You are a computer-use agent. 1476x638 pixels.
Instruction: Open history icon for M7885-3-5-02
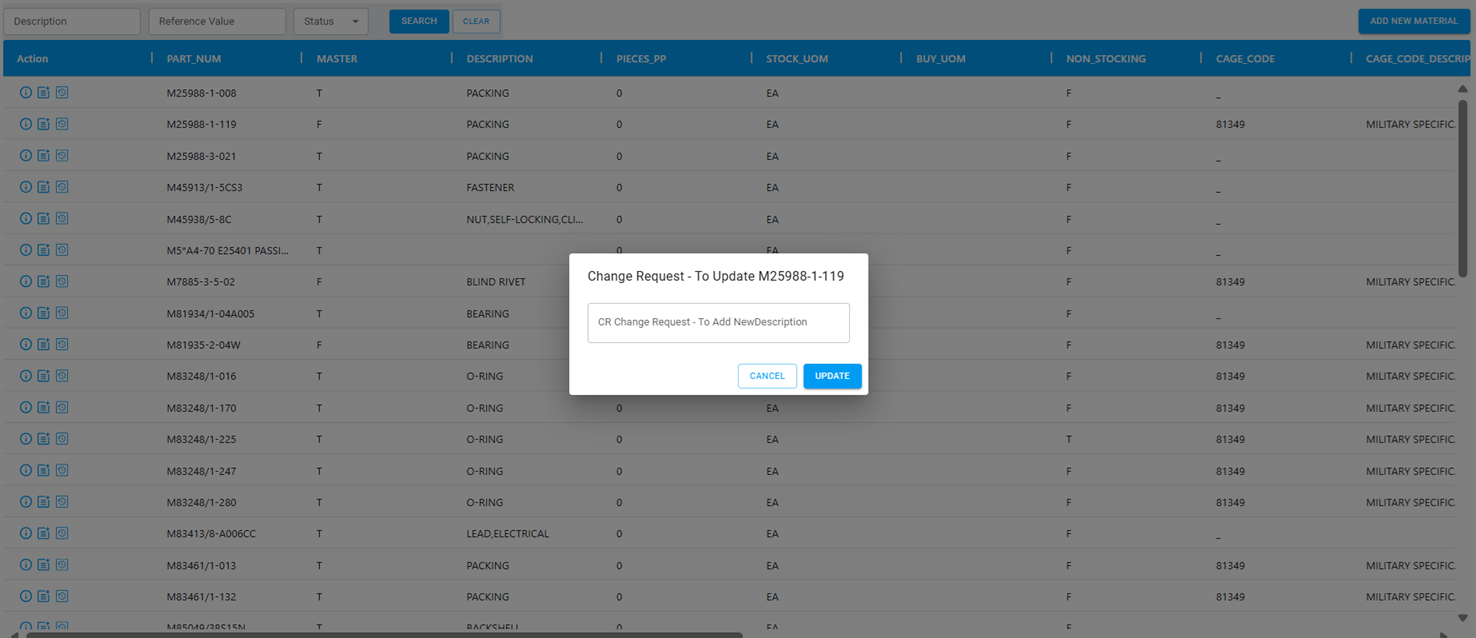[62, 282]
